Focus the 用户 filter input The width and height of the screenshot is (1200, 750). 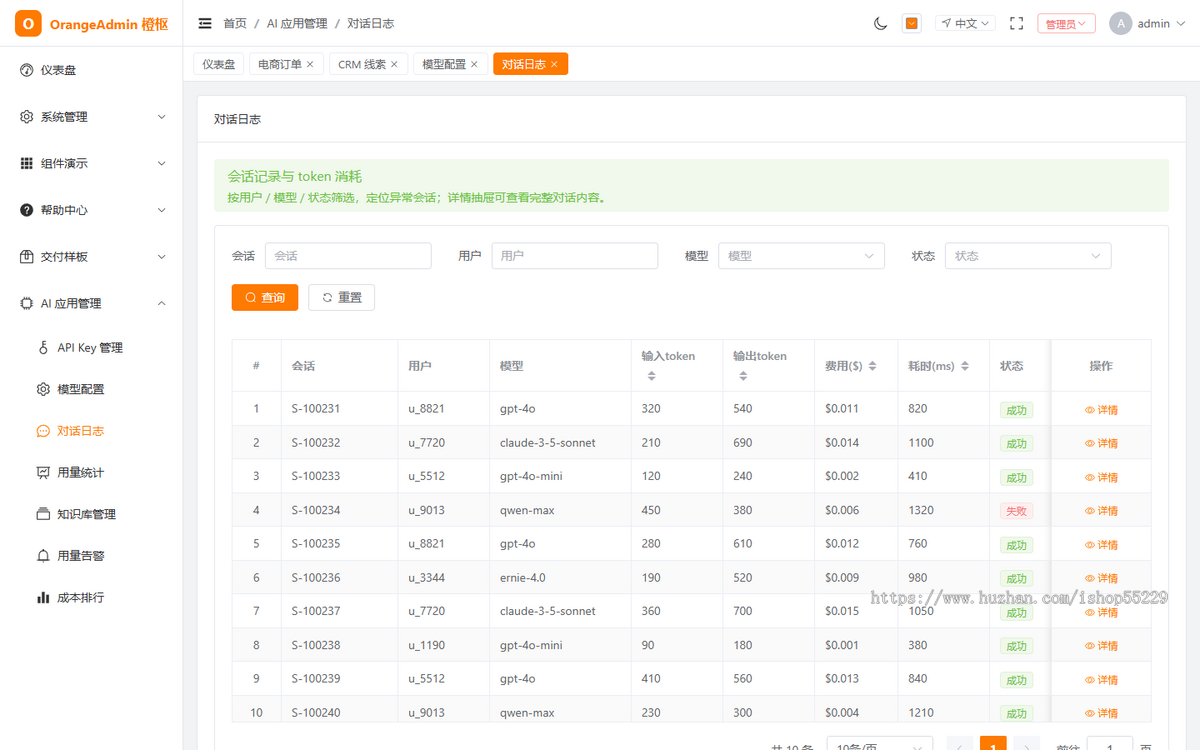(575, 256)
